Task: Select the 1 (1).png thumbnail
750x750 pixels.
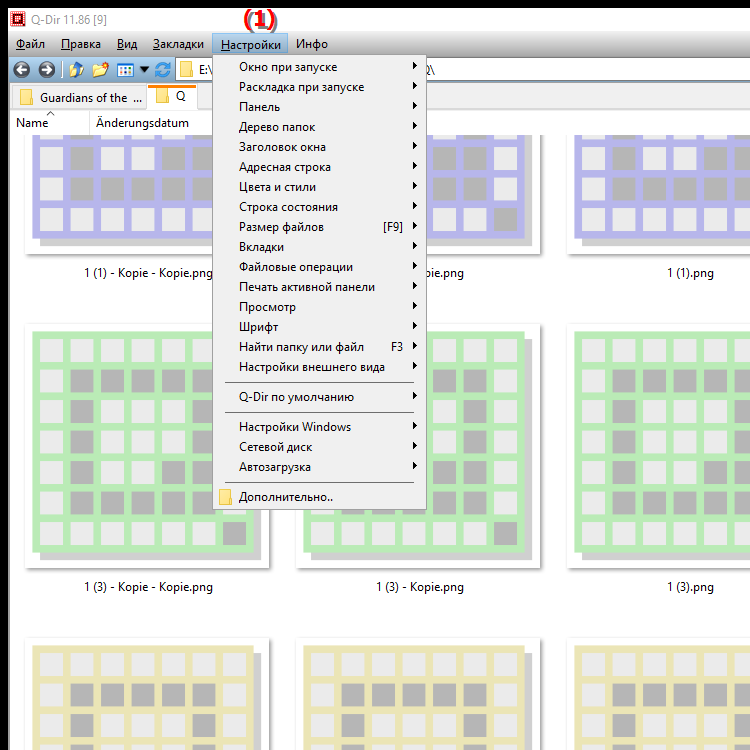Action: pyautogui.click(x=658, y=194)
